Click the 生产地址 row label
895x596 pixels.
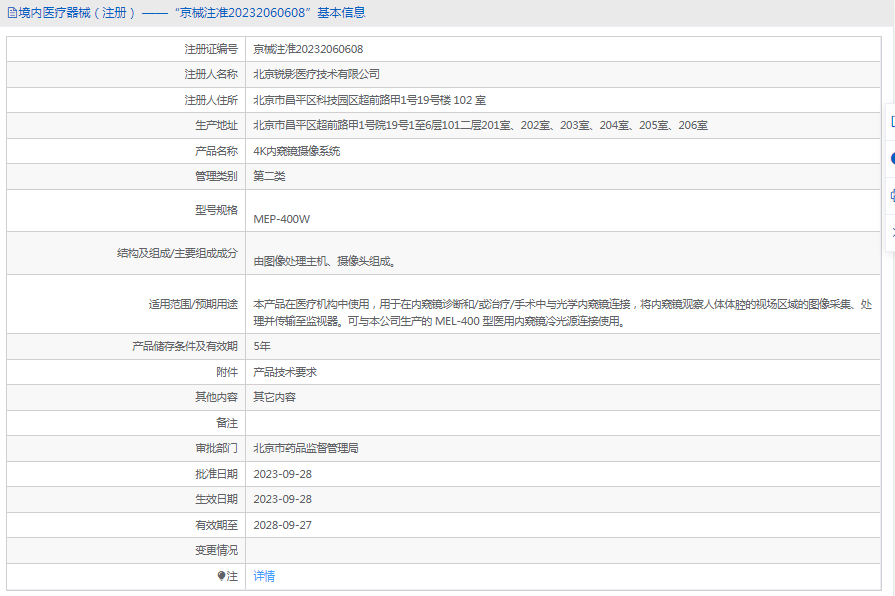216,125
